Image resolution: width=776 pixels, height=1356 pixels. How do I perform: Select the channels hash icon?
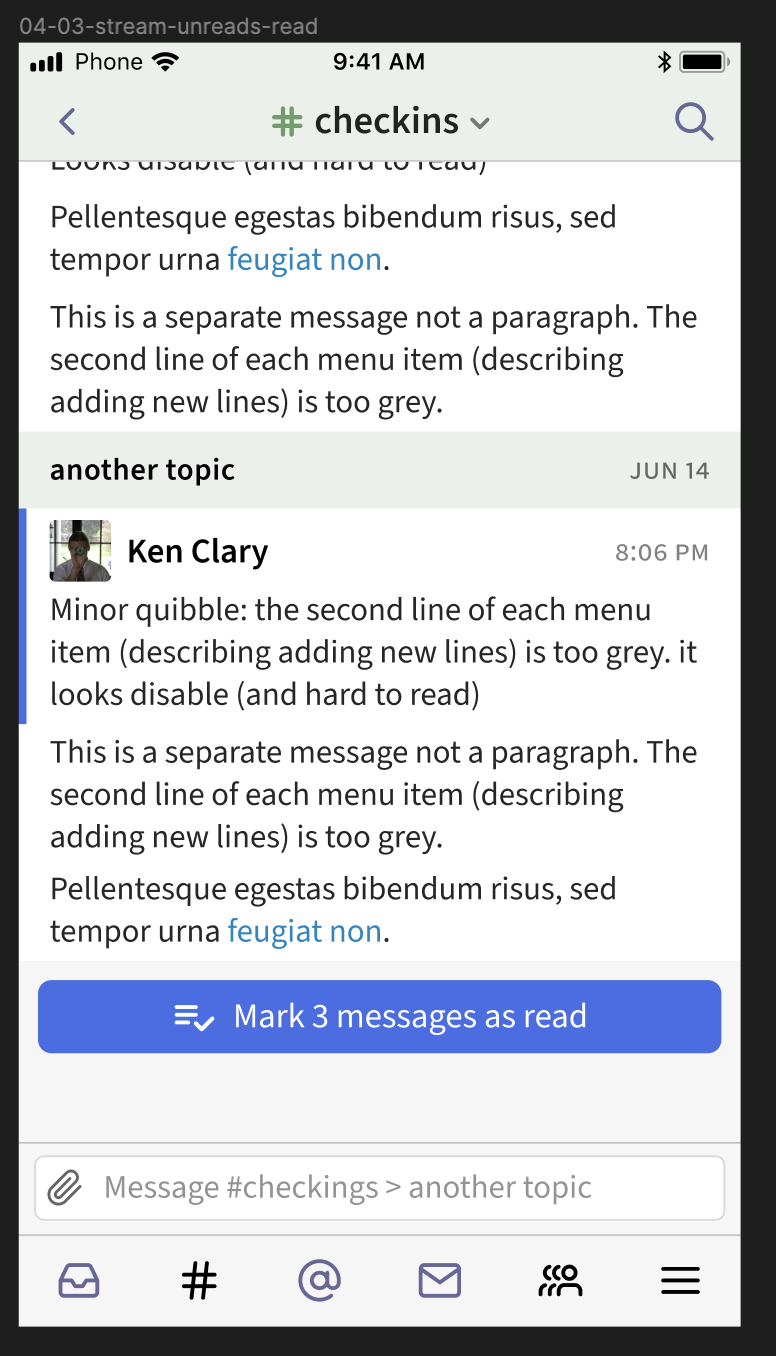[198, 1280]
